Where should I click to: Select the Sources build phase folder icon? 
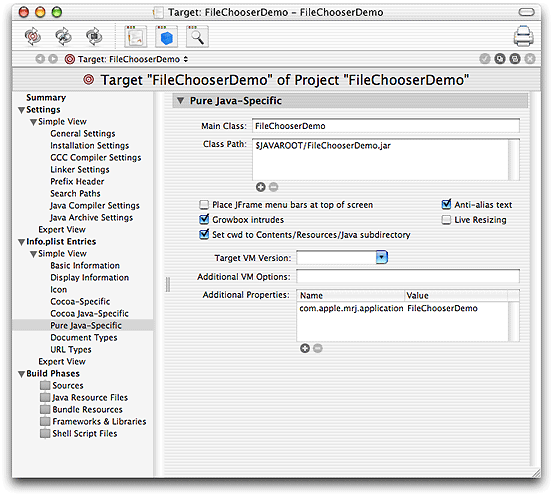[x=45, y=385]
